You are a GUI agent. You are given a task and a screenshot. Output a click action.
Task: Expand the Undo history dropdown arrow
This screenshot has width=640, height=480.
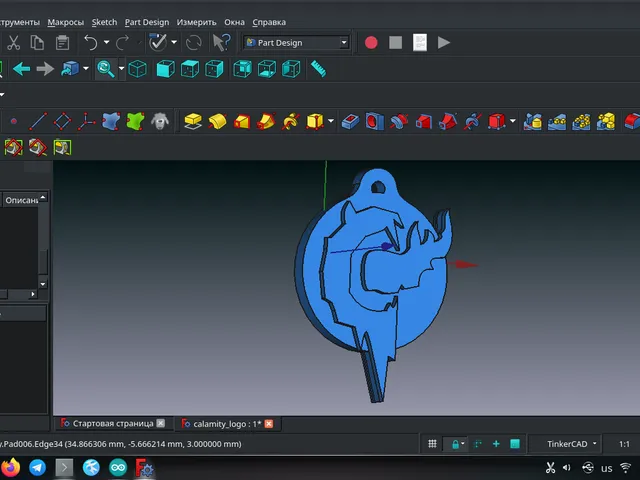click(x=107, y=42)
